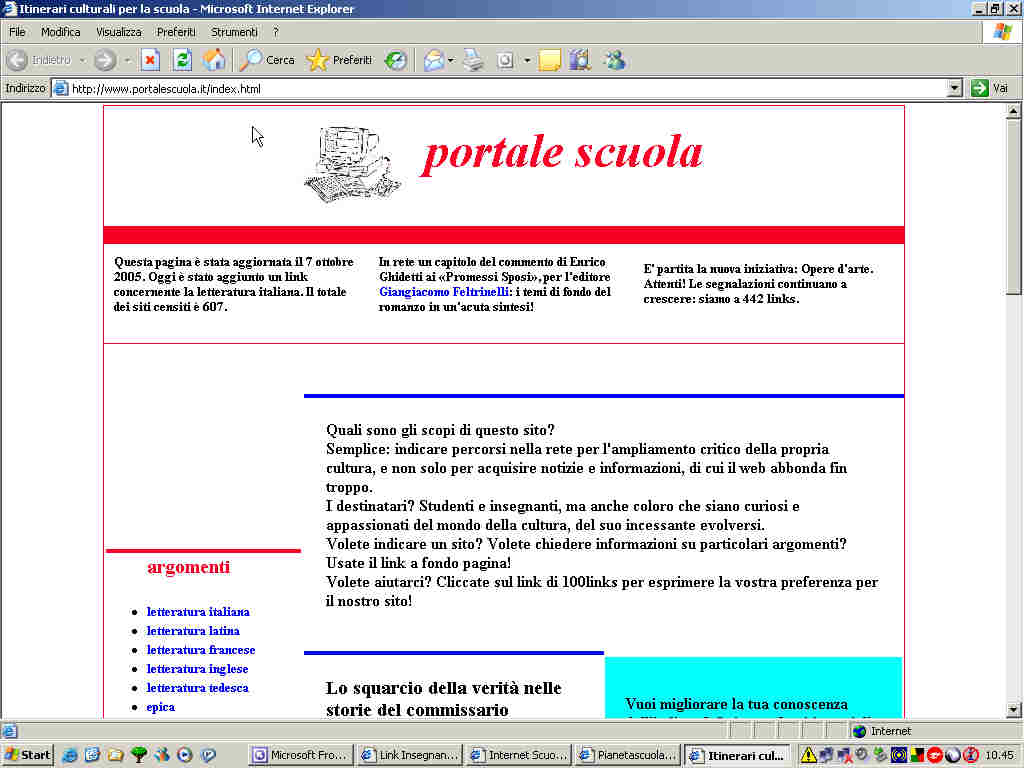Switch to Link Insegnan… taskbar window
The width and height of the screenshot is (1024, 768).
[410, 755]
